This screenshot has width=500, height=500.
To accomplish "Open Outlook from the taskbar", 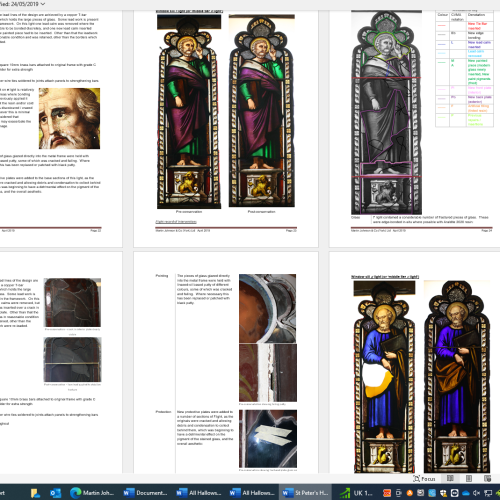I will (55, 493).
